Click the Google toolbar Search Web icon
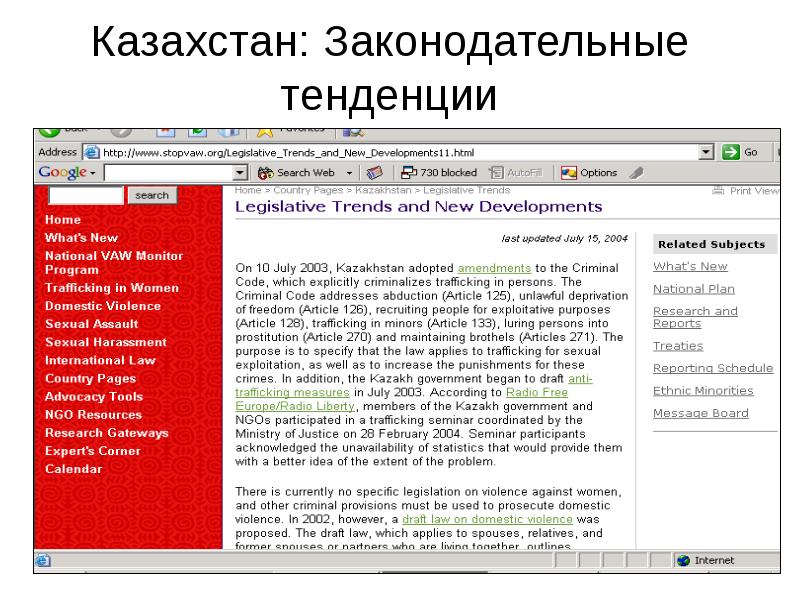This screenshot has height=600, width=800. [265, 172]
